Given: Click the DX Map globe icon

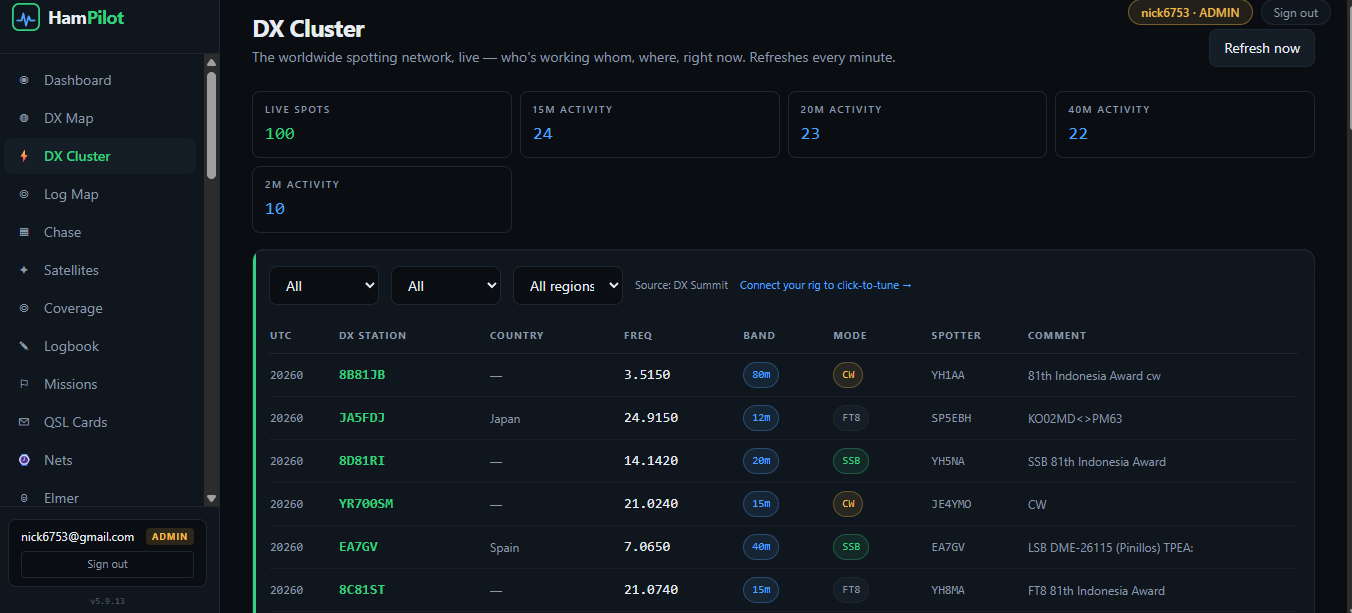Looking at the screenshot, I should coord(24,118).
